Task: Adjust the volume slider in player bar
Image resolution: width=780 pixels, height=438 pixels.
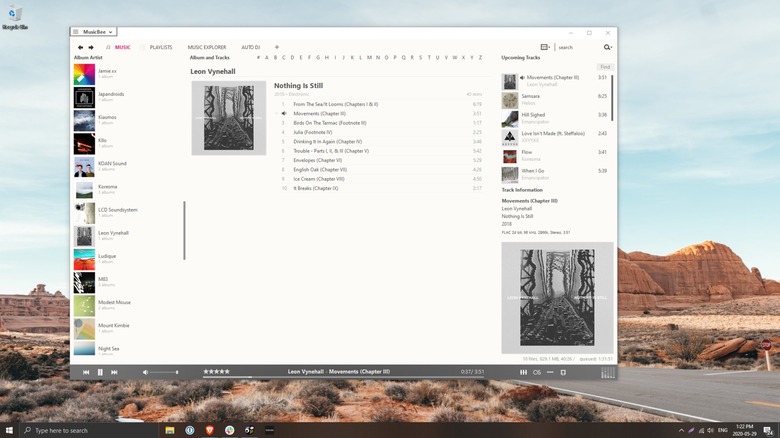Action: (164, 372)
